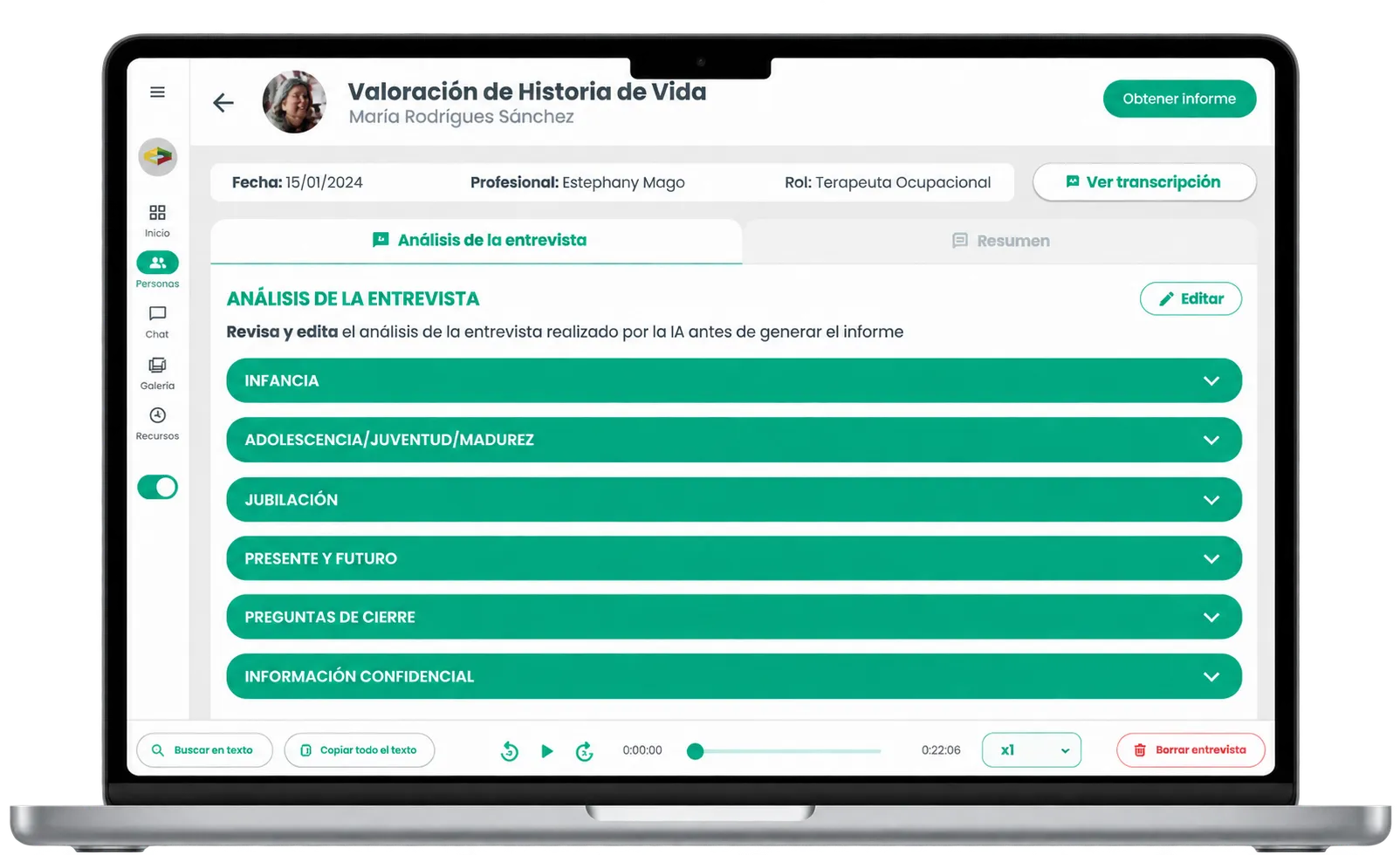The width and height of the screenshot is (1400, 855).
Task: Expand the PRESENTE Y FUTURO section
Action: tap(734, 558)
